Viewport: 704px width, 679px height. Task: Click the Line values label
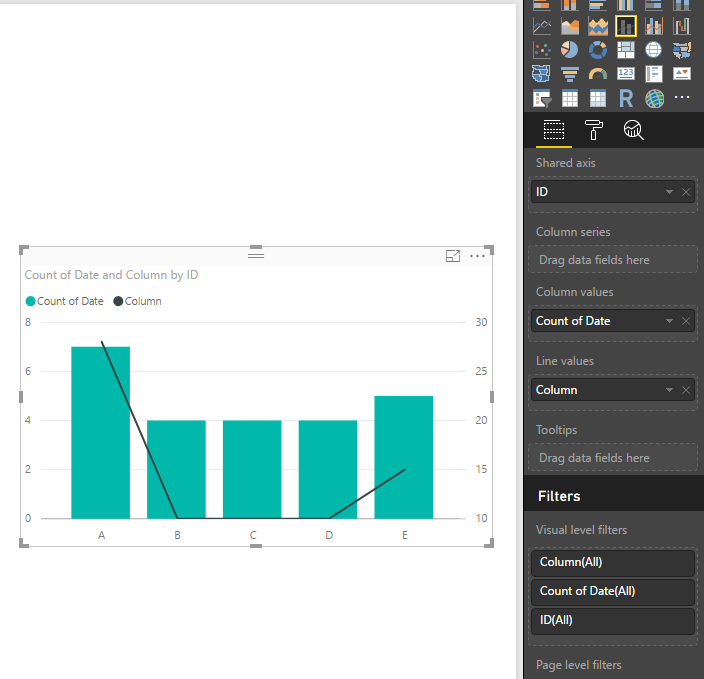click(x=565, y=361)
